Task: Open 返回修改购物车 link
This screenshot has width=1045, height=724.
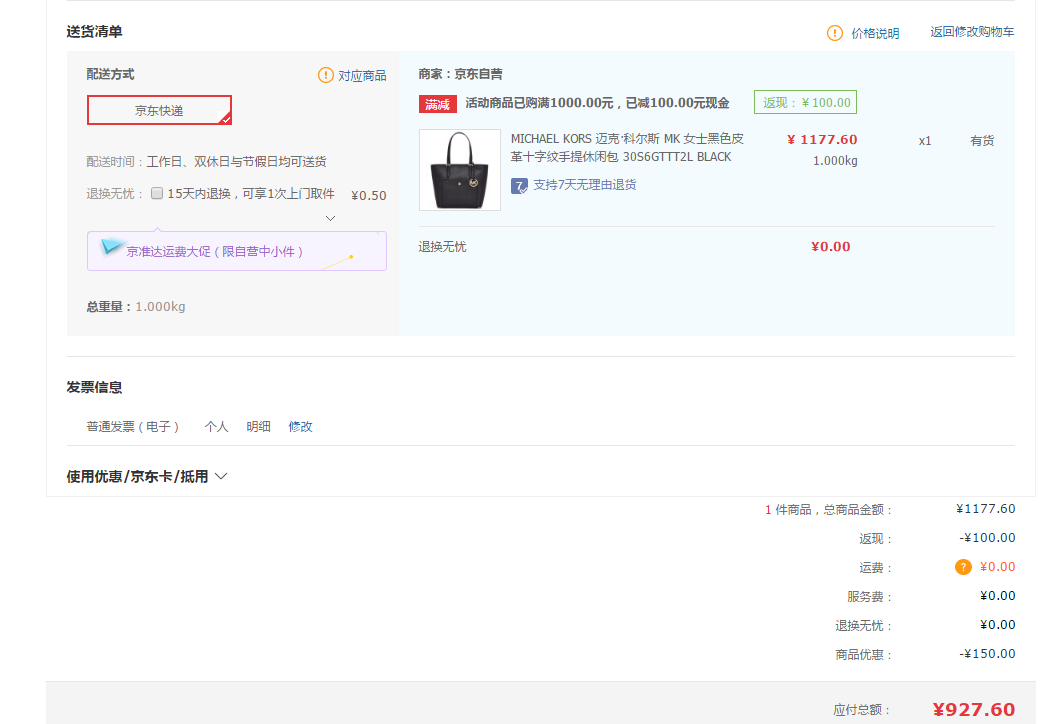Action: pyautogui.click(x=972, y=32)
